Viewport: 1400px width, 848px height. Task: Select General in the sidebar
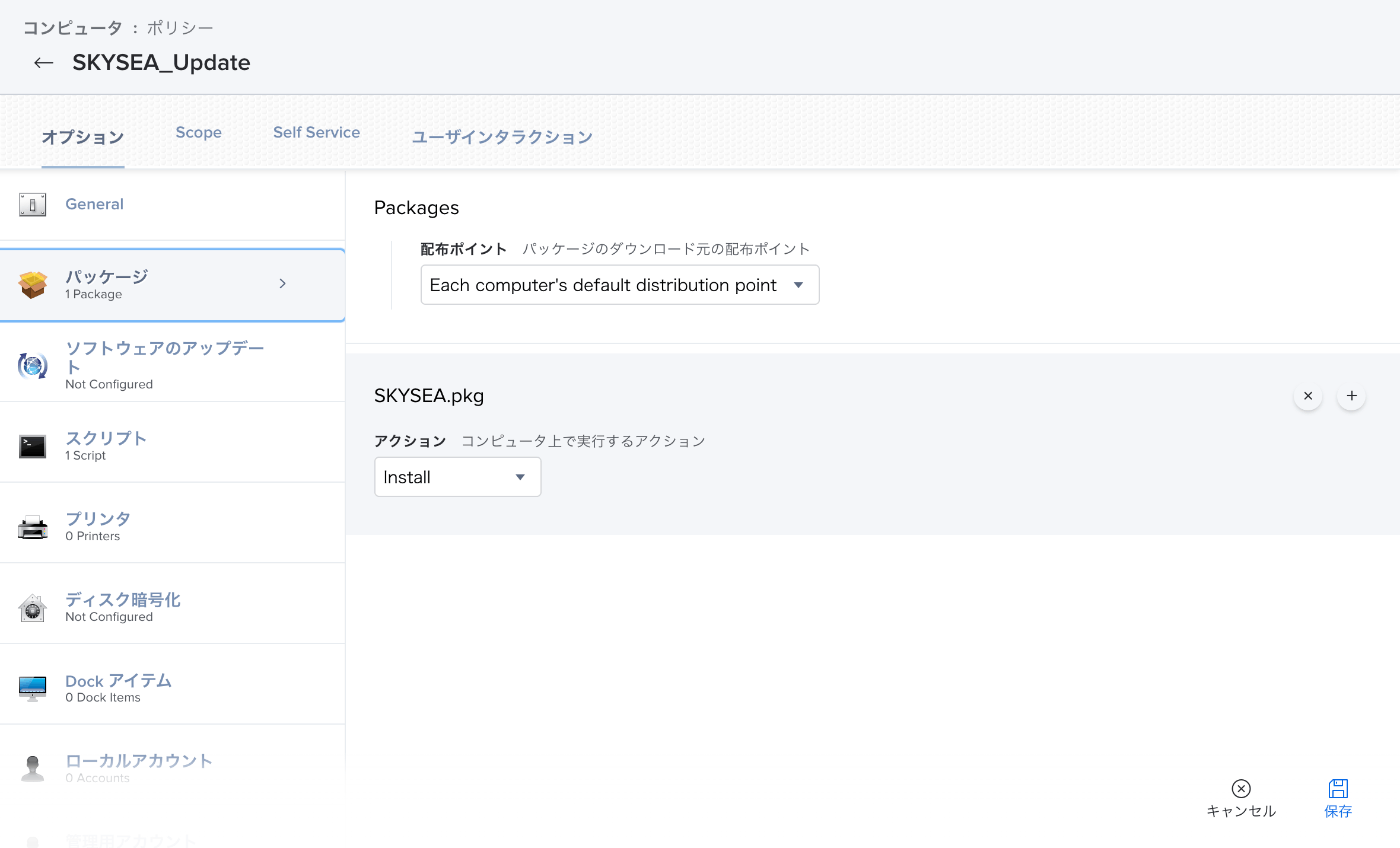click(172, 205)
